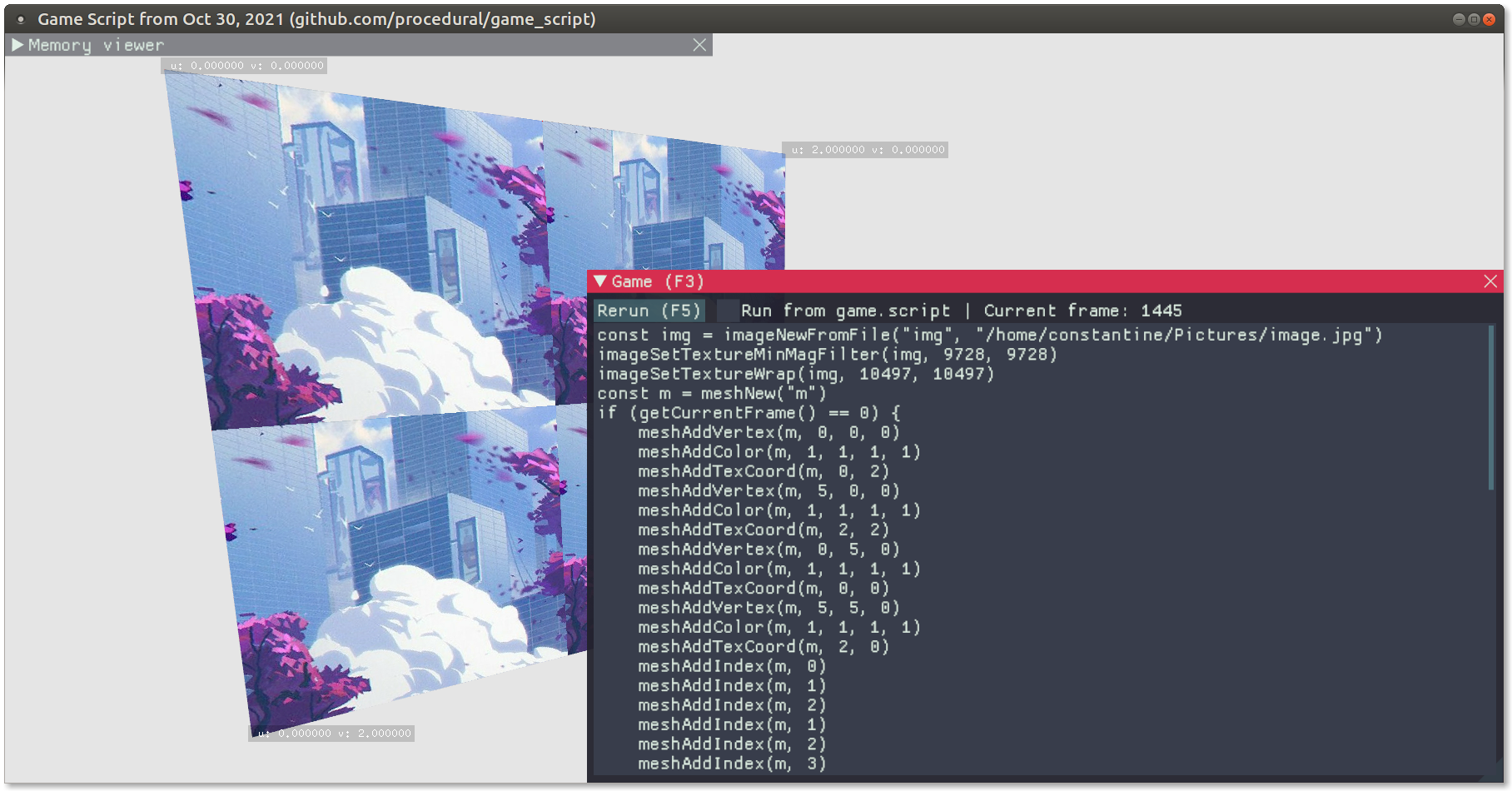This screenshot has height=791, width=1512.
Task: Click the 'meshAddTexCoord(m, 0, 0)' line
Action: (x=764, y=588)
